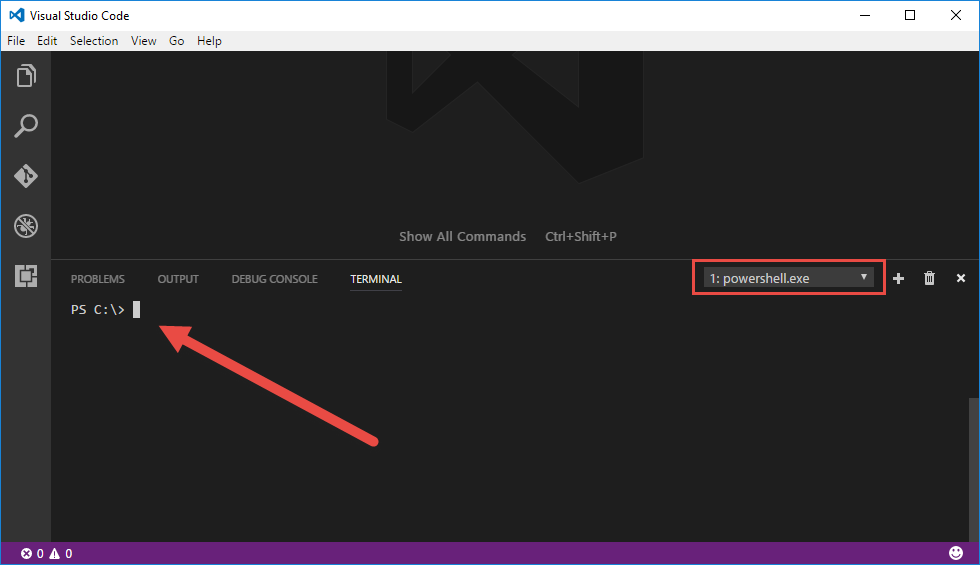Click the terminal panel scrollbar

coord(974,469)
